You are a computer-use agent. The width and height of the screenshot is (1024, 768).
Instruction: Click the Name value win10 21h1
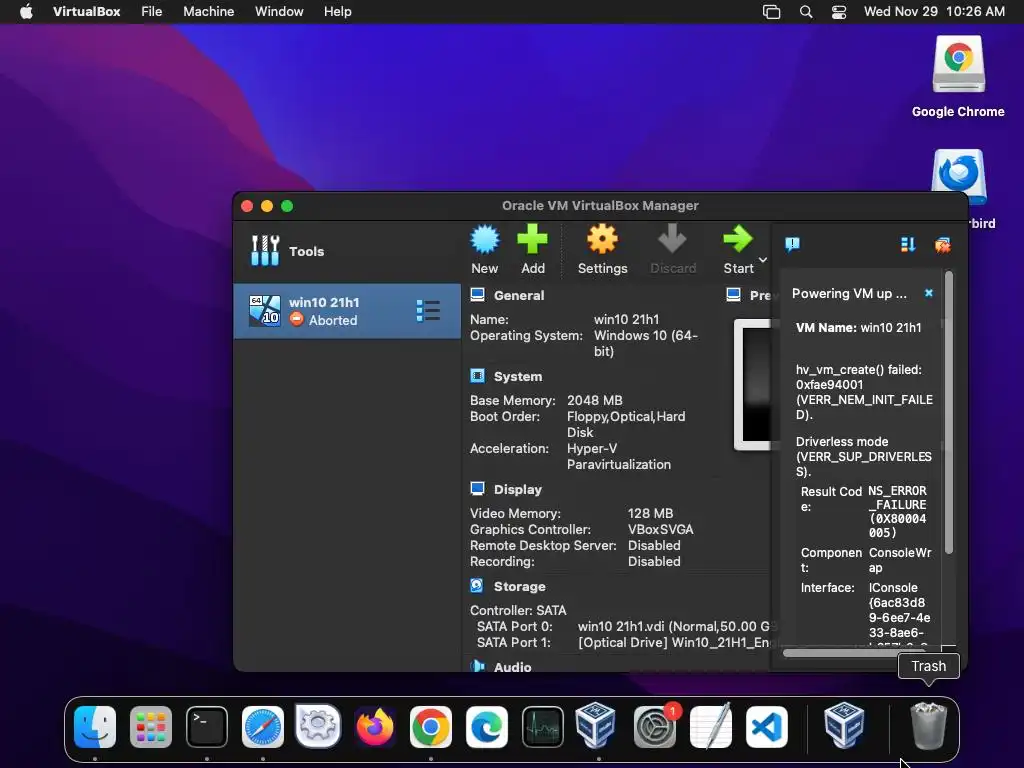coord(626,319)
